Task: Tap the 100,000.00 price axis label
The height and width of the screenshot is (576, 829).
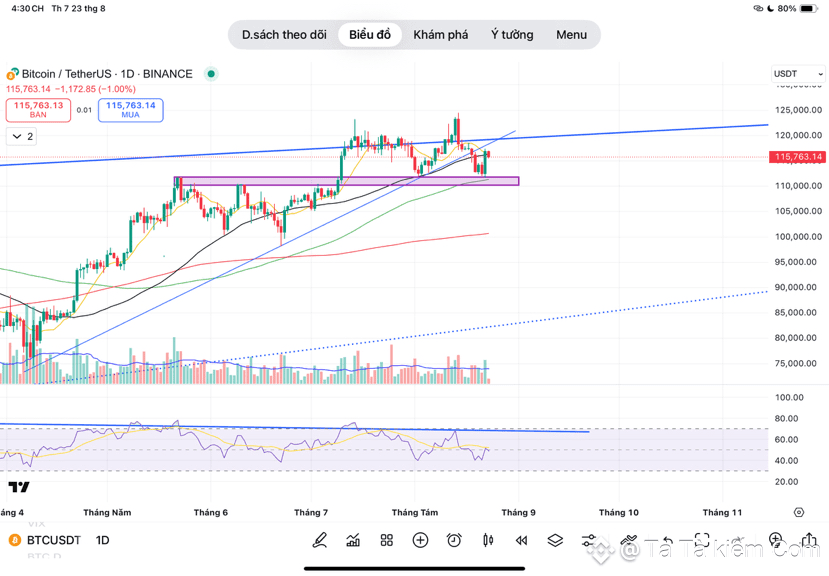Action: tap(798, 237)
